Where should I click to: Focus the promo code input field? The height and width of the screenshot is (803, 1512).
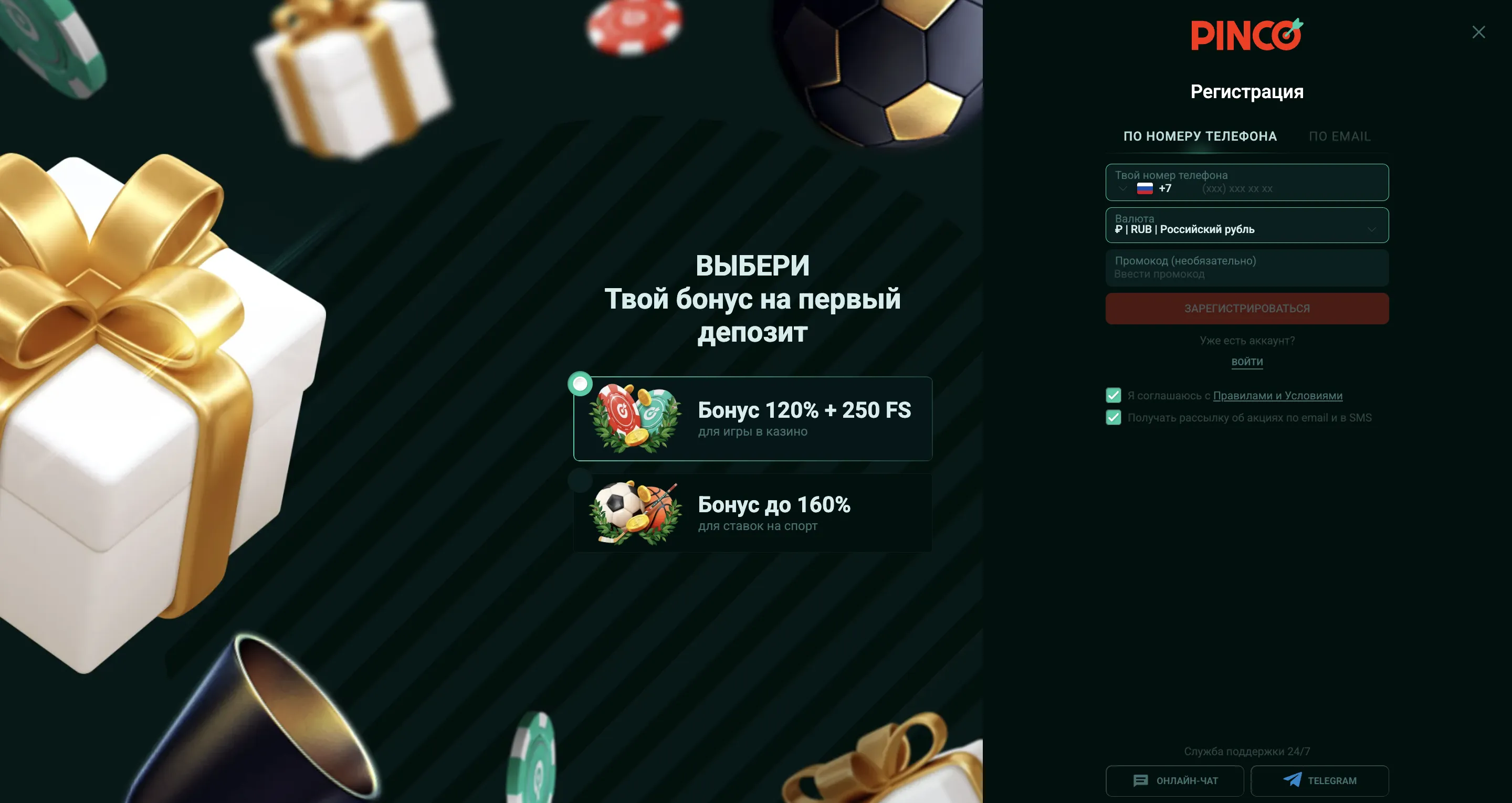(1247, 268)
